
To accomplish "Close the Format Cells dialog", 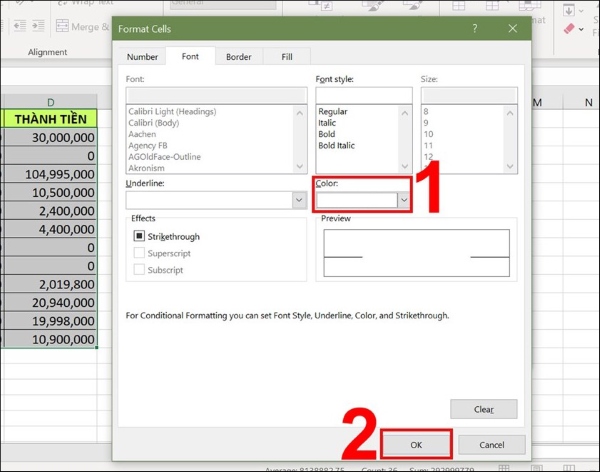I will (513, 29).
